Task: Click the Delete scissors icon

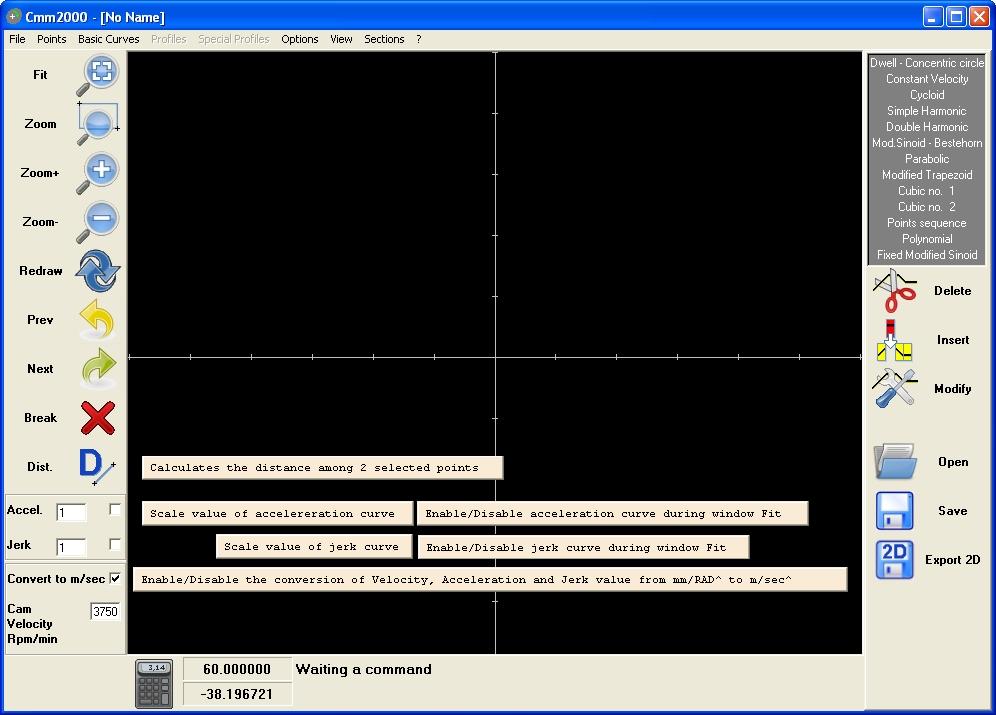Action: [894, 290]
